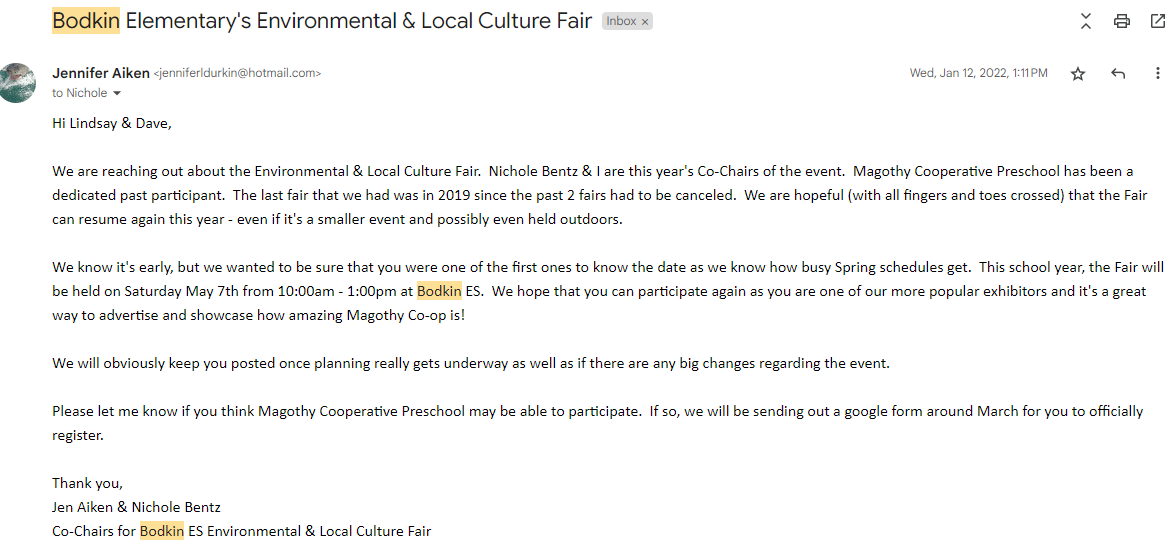Open the email in a new window
Viewport: 1170px width, 547px height.
[1156, 21]
